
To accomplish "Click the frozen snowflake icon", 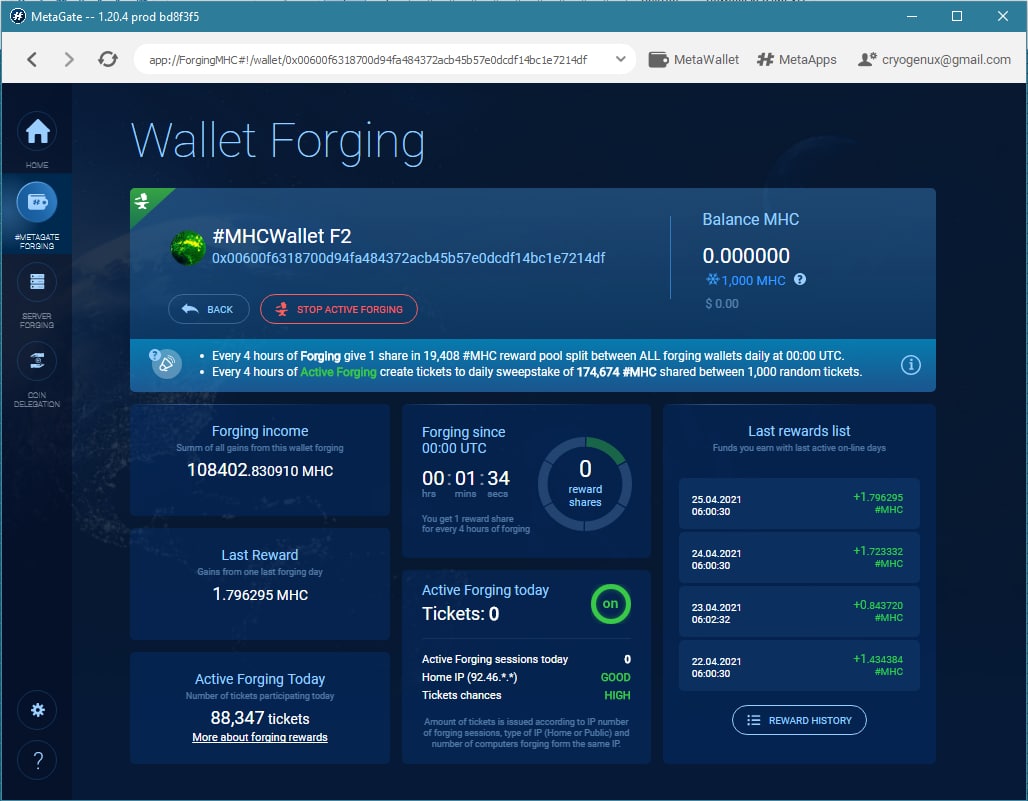I will click(x=712, y=279).
